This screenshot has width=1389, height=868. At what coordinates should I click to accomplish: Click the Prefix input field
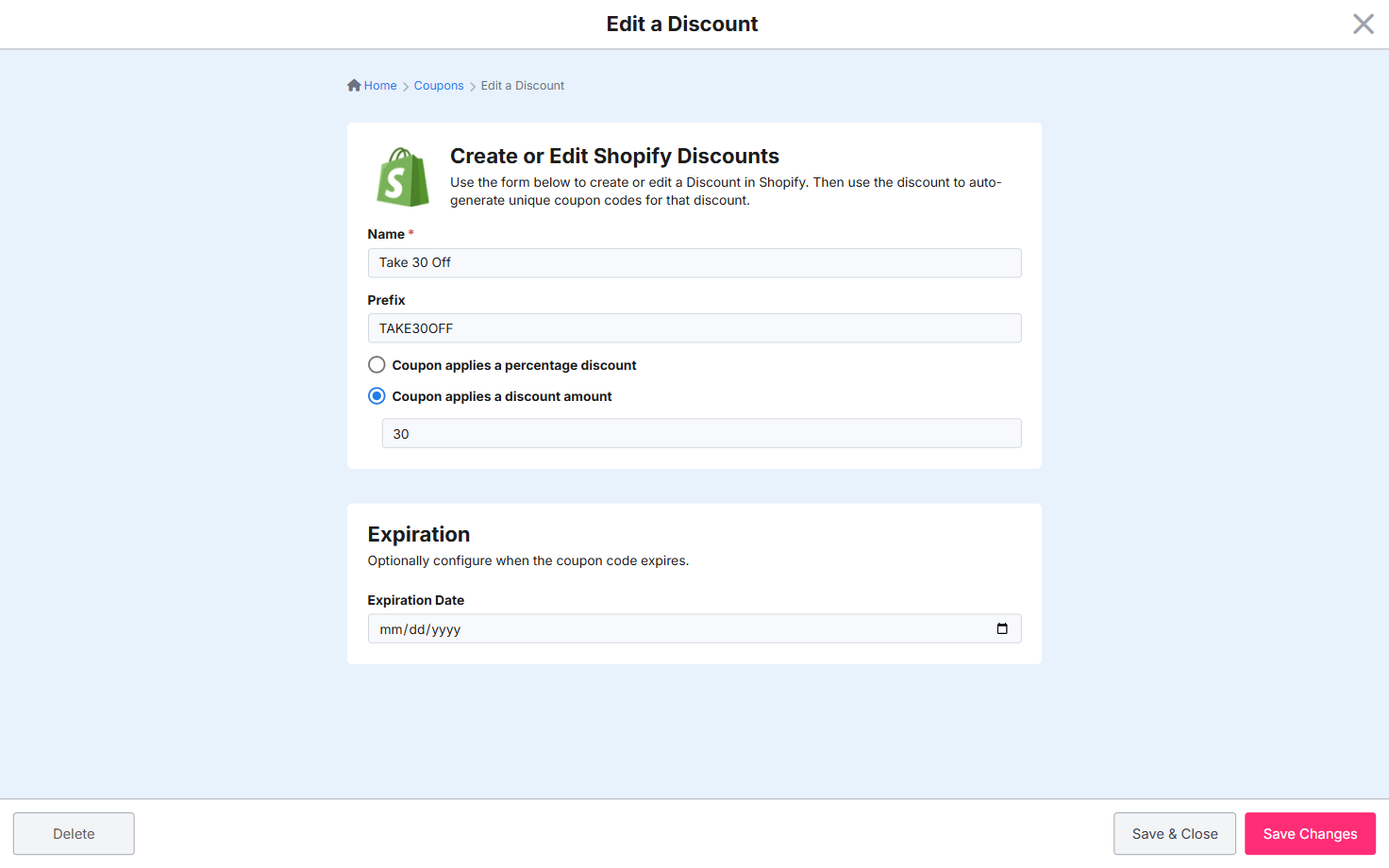click(x=694, y=328)
